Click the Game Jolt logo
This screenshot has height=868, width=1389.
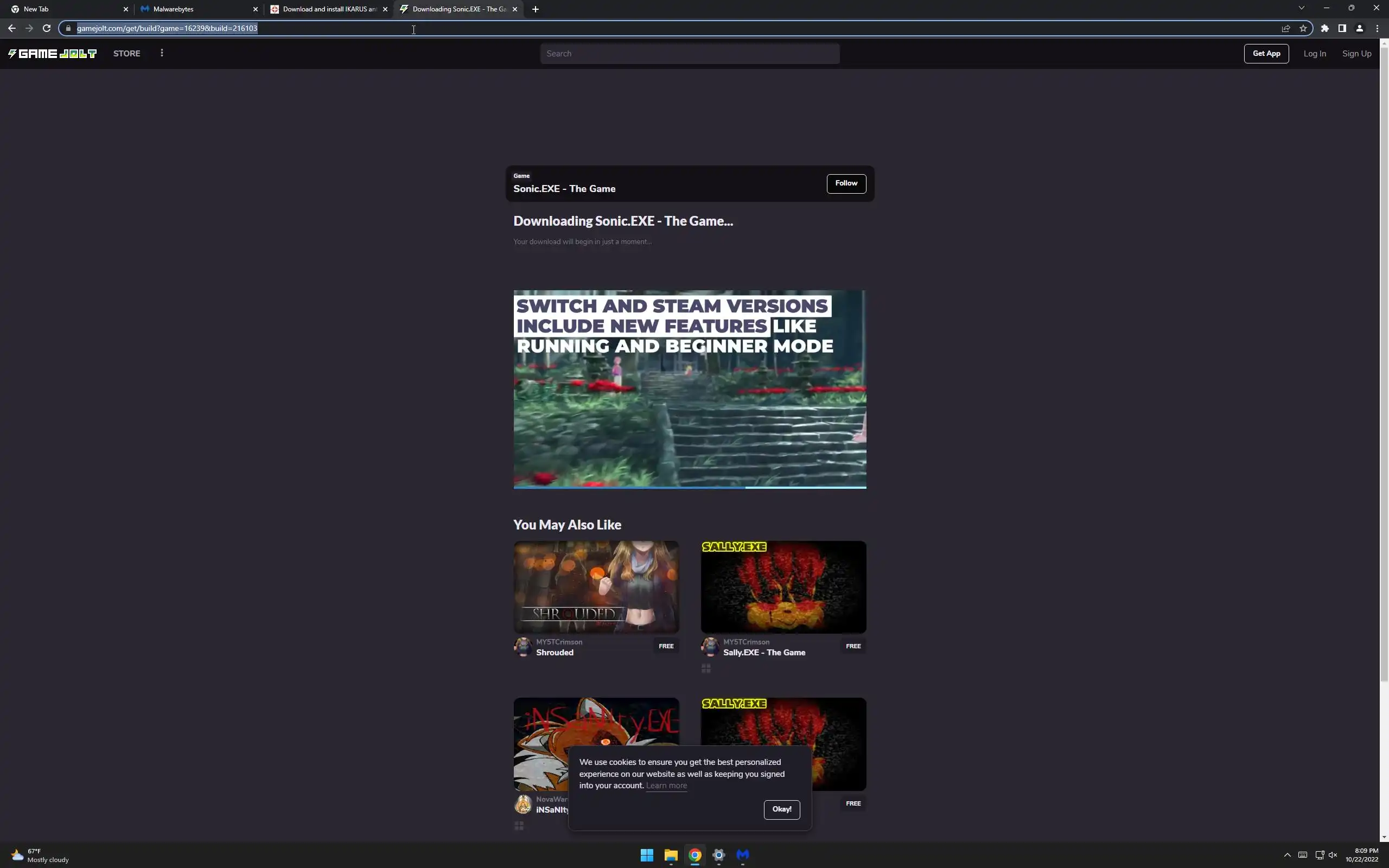[52, 53]
